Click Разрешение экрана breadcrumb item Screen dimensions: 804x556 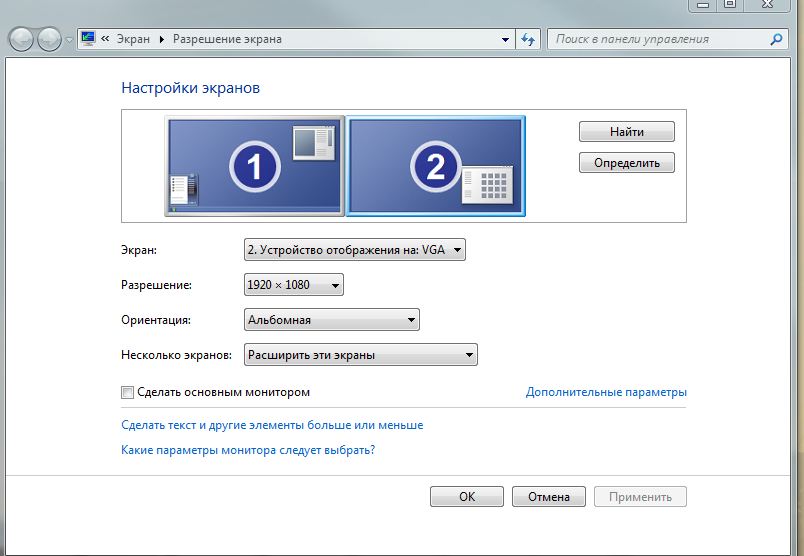[227, 40]
